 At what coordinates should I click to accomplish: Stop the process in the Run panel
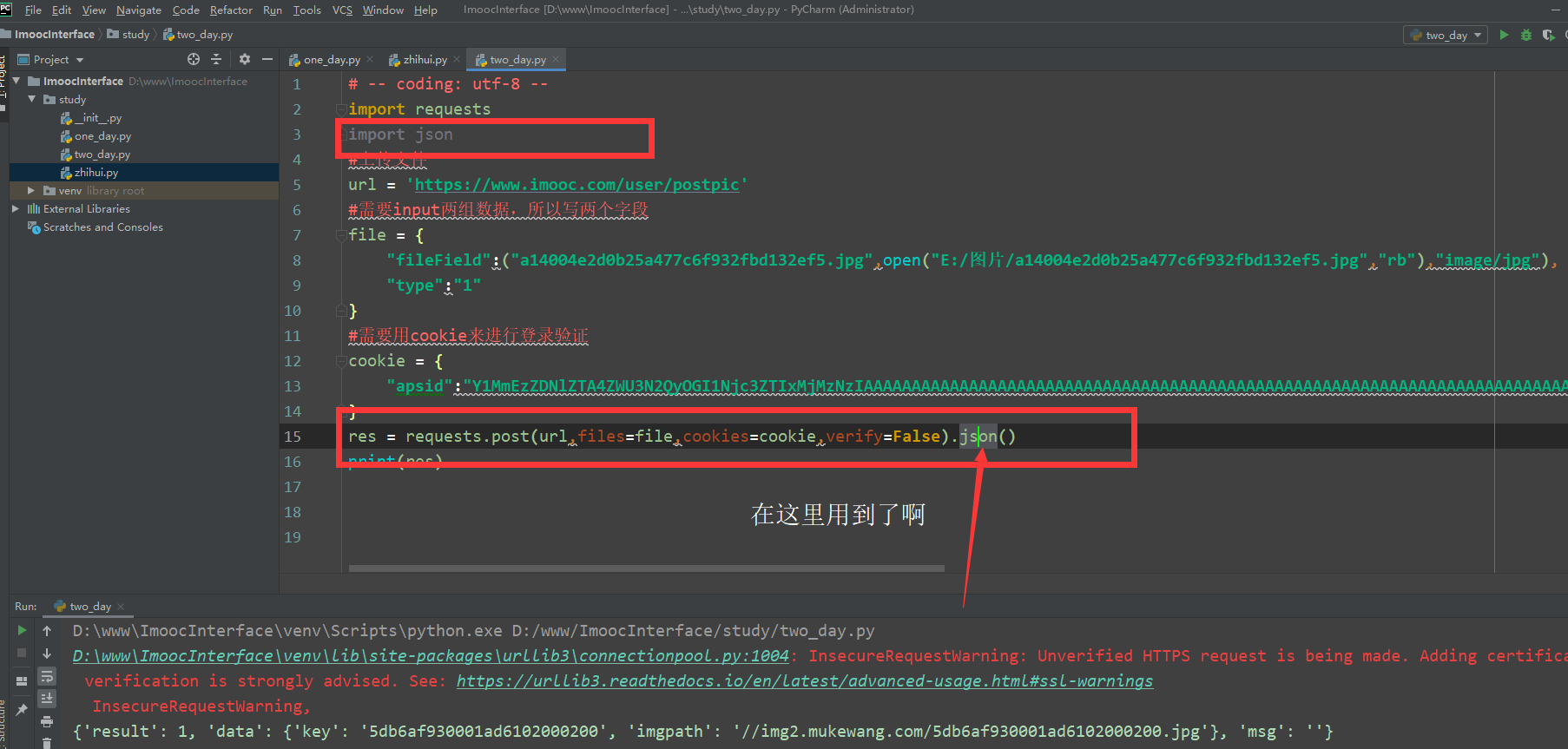(x=22, y=653)
